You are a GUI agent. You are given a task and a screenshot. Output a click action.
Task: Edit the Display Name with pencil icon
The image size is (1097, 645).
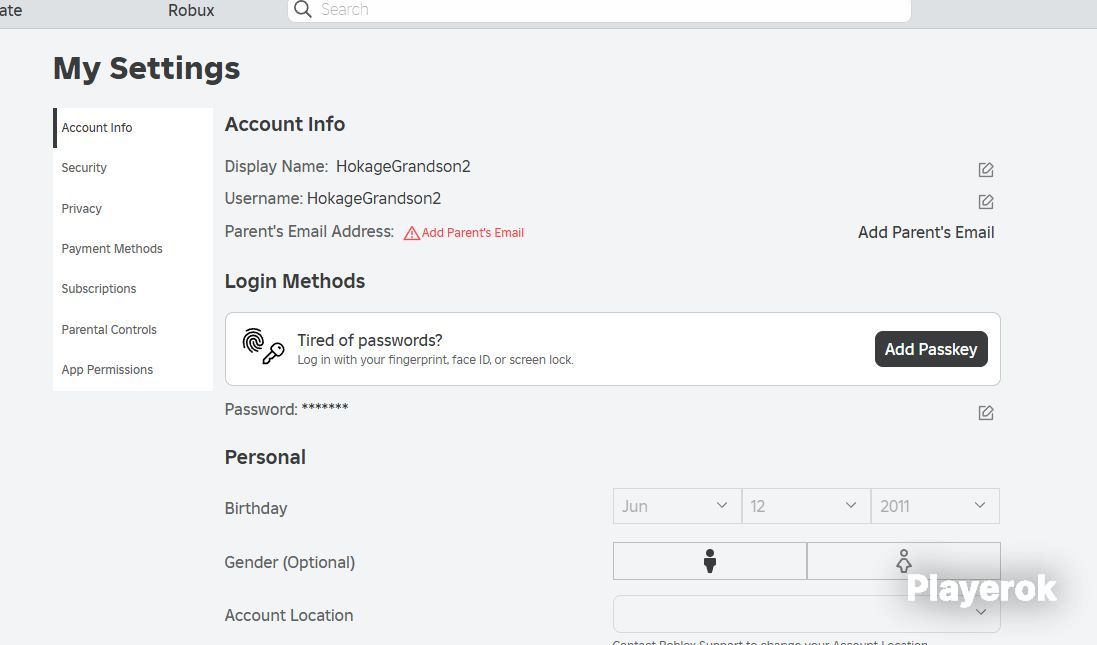pos(986,169)
